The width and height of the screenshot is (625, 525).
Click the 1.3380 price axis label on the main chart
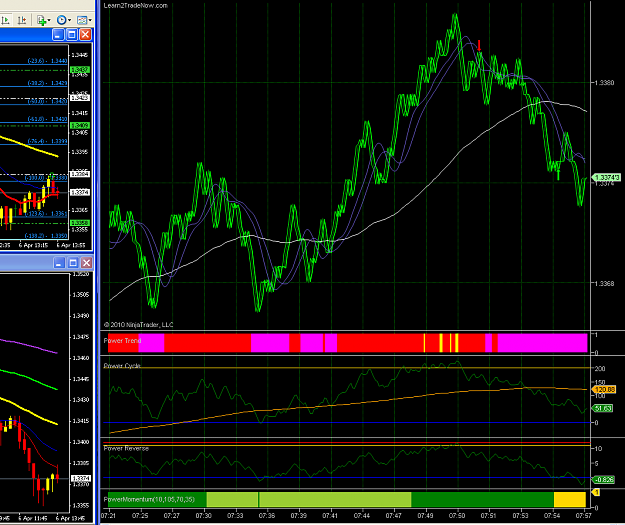[604, 83]
